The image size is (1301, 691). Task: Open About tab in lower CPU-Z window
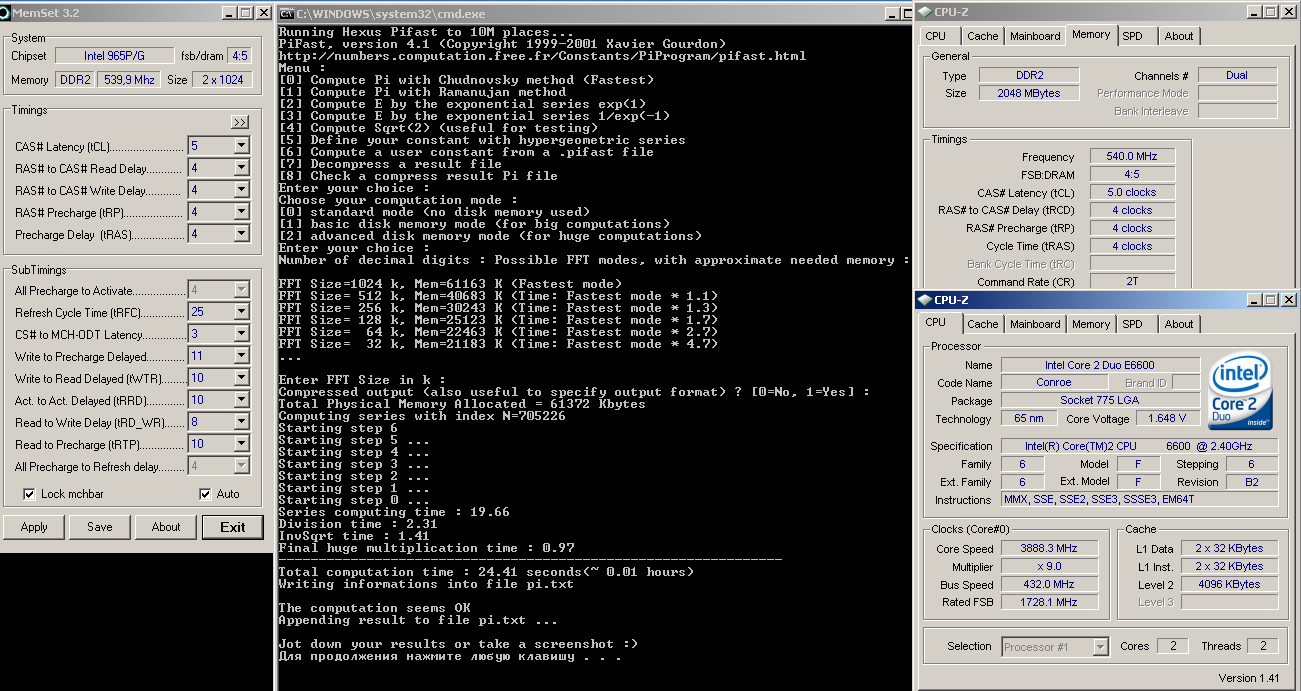pos(1179,324)
